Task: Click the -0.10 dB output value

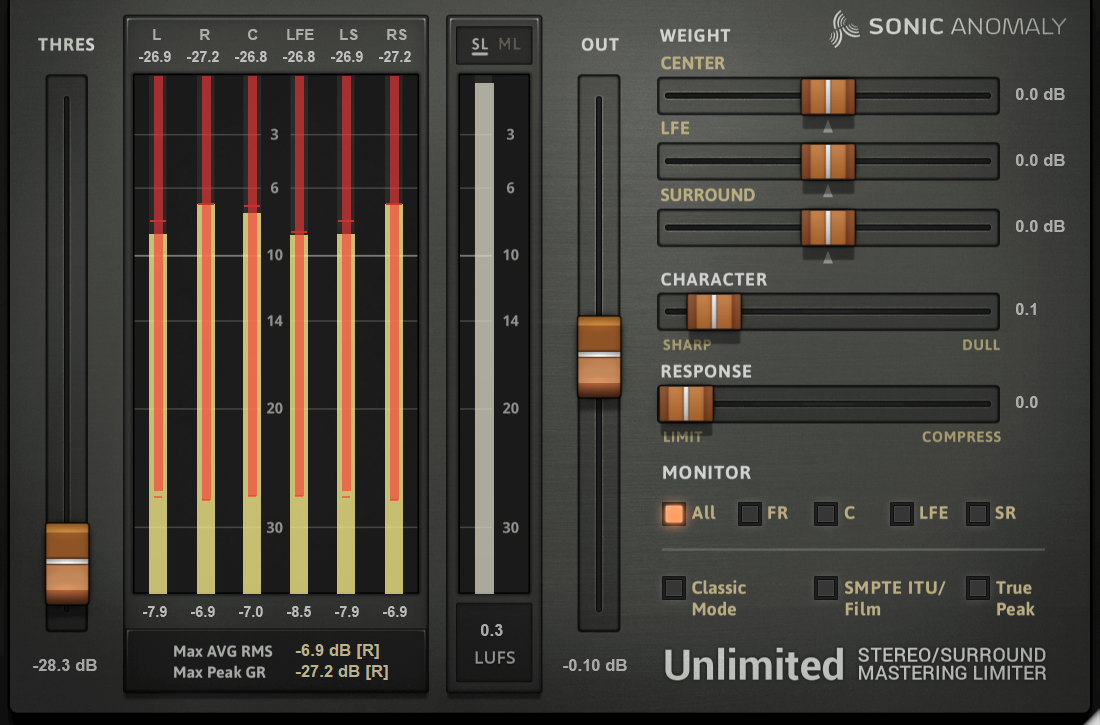Action: click(594, 665)
